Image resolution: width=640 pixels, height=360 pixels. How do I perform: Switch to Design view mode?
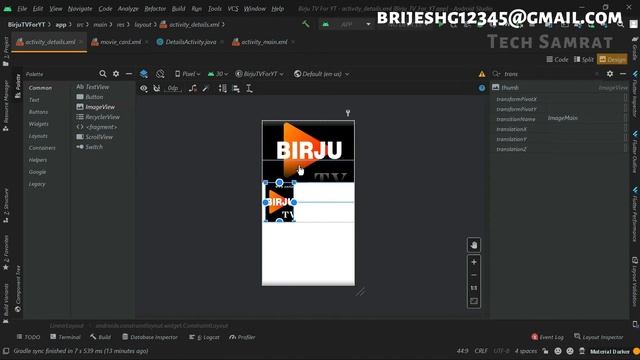pyautogui.click(x=612, y=60)
